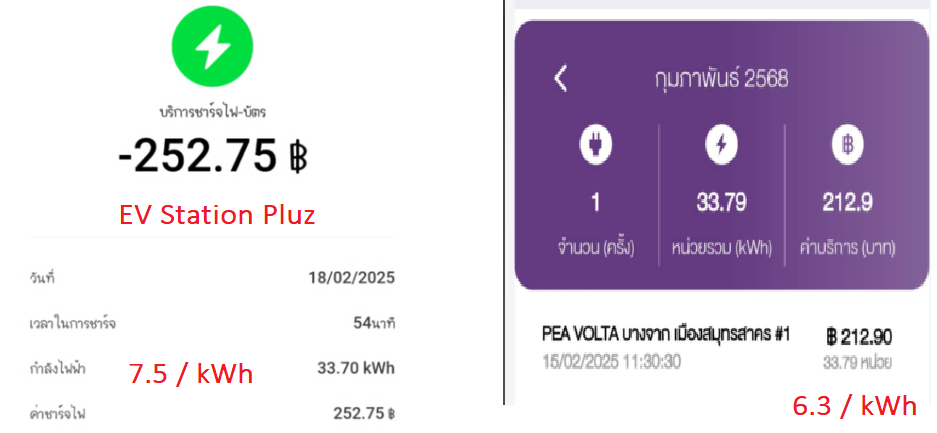Click the 33.79 total units figure
The height and width of the screenshot is (433, 937).
[x=721, y=203]
